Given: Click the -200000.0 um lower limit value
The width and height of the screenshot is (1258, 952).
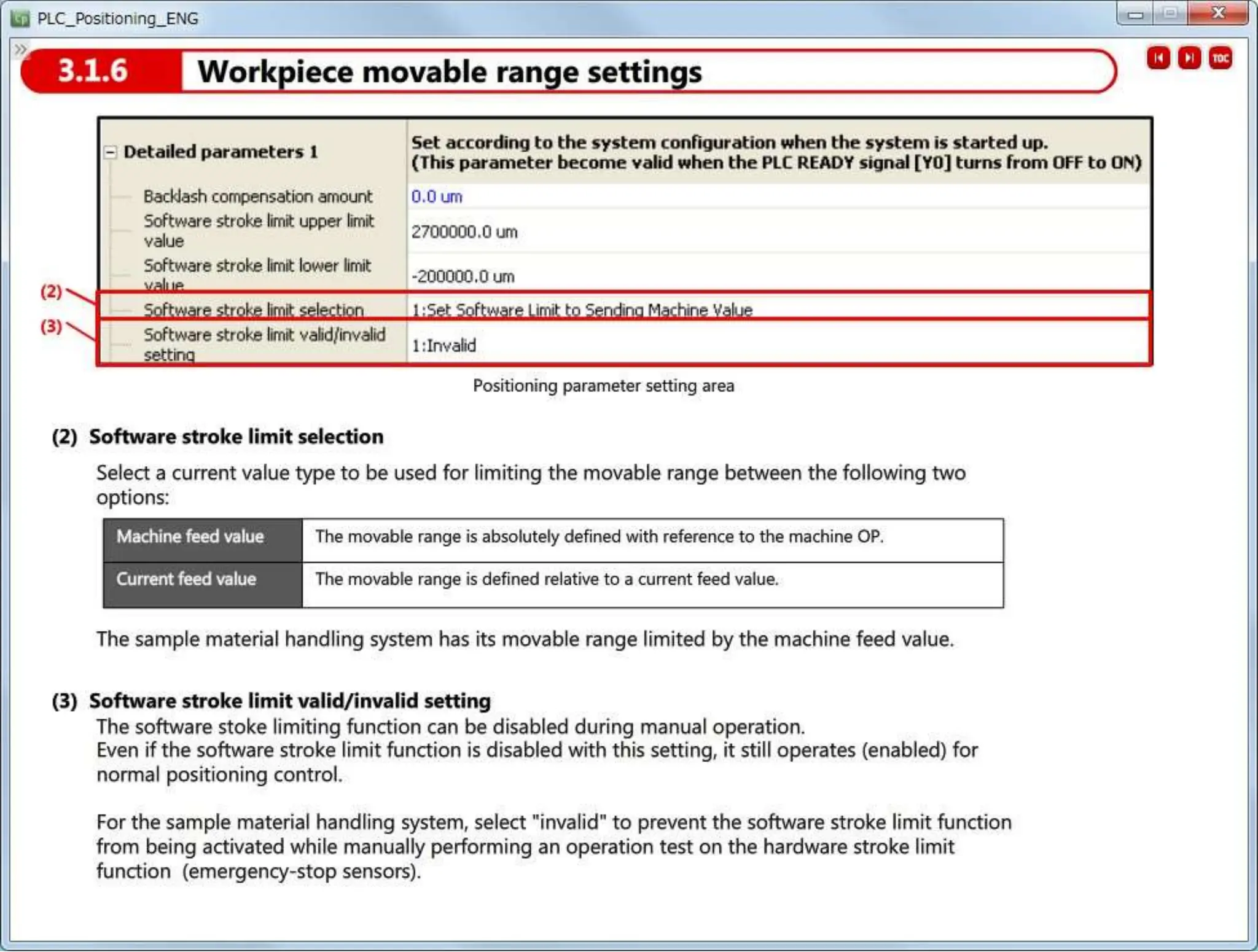Looking at the screenshot, I should click(463, 276).
